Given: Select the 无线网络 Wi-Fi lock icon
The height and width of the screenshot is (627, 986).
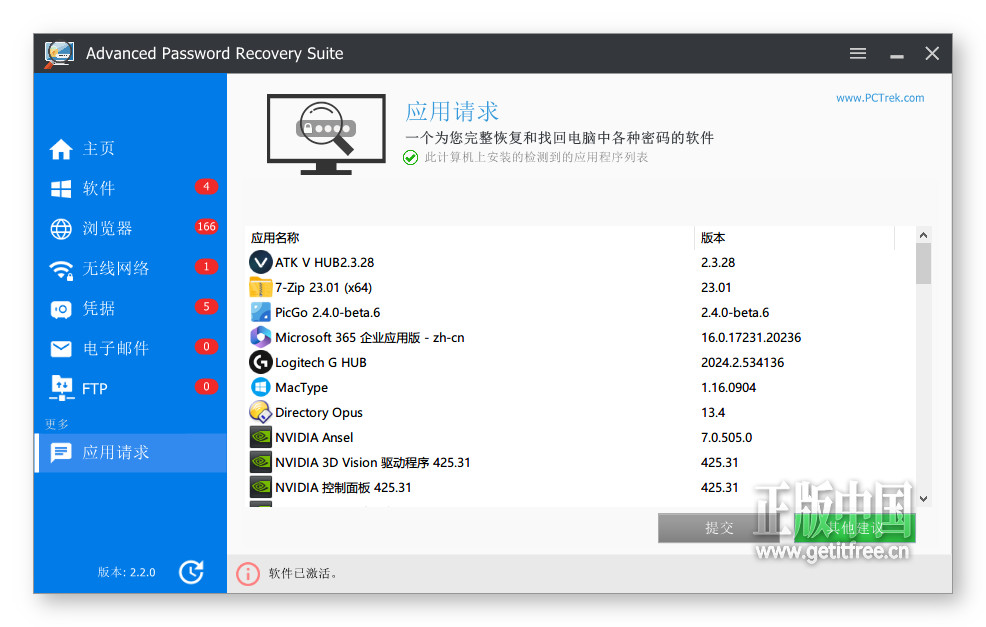Looking at the screenshot, I should 61,269.
